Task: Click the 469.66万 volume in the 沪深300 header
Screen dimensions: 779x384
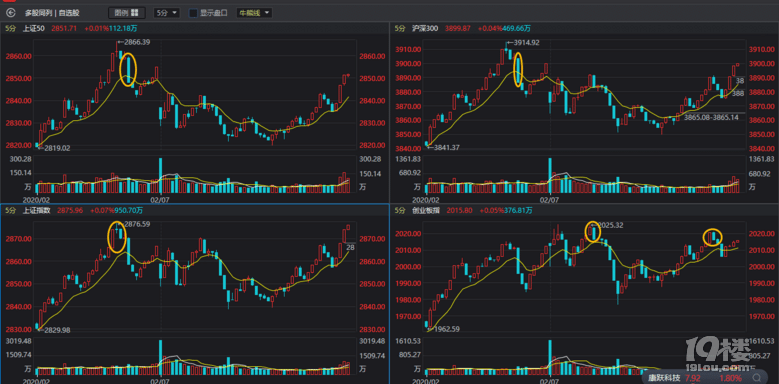Action: click(x=517, y=29)
